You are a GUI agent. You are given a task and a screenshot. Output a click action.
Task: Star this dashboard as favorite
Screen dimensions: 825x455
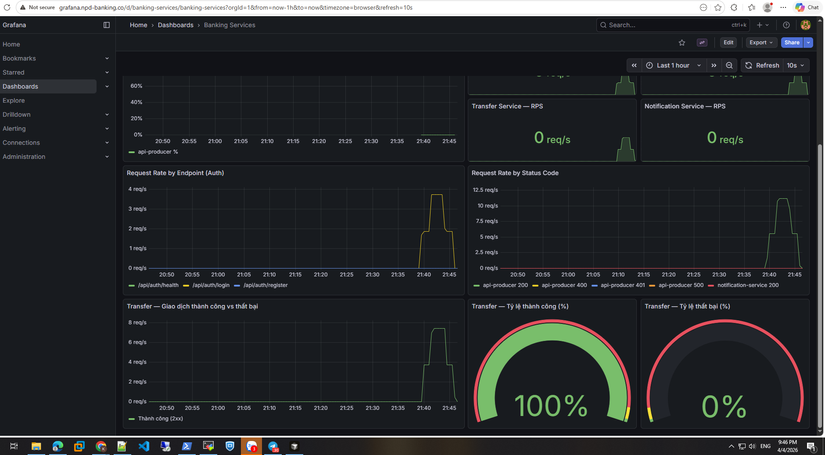click(682, 43)
